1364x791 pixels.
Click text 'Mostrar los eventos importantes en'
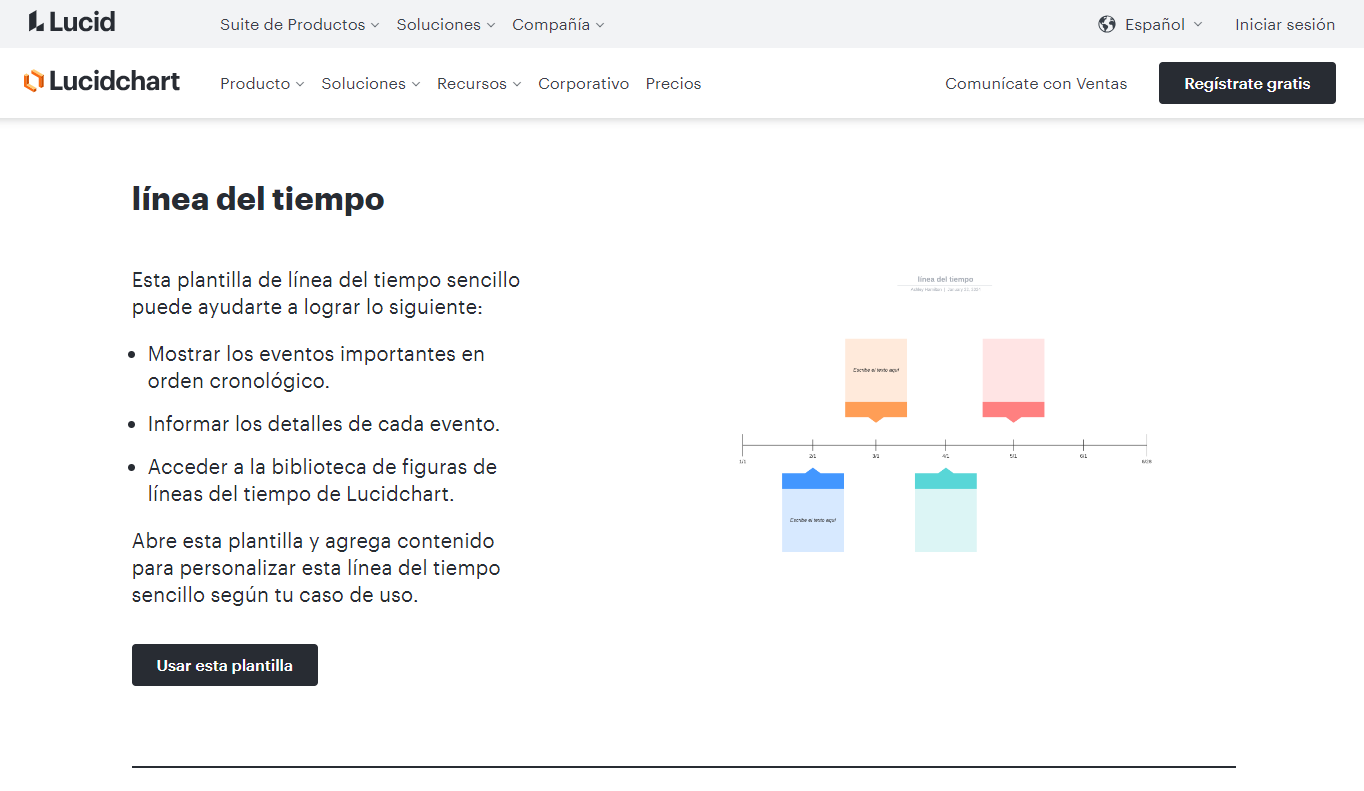(316, 354)
